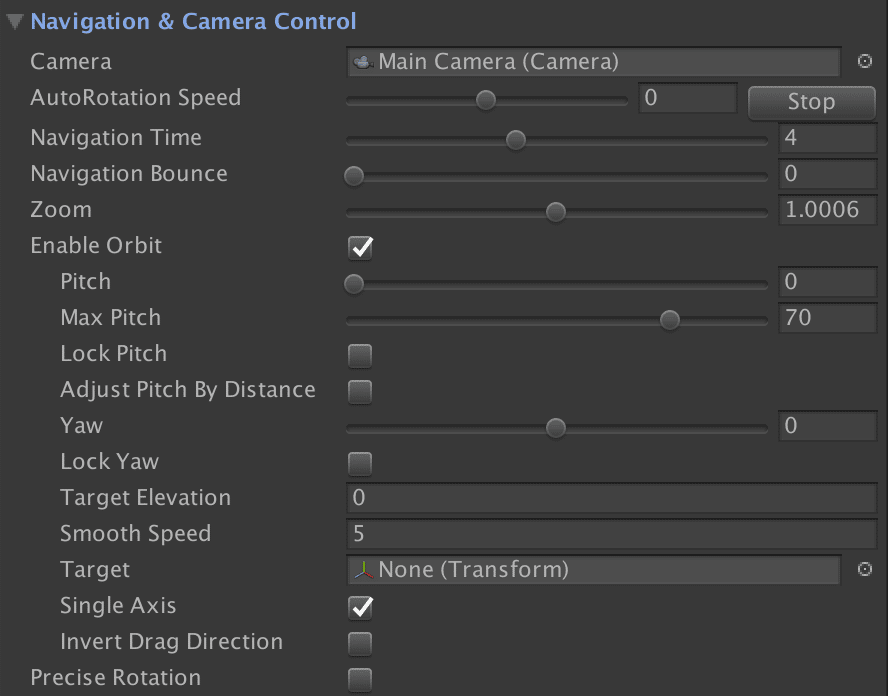The height and width of the screenshot is (696, 888).
Task: Click the Zoom slider handle
Action: click(556, 212)
